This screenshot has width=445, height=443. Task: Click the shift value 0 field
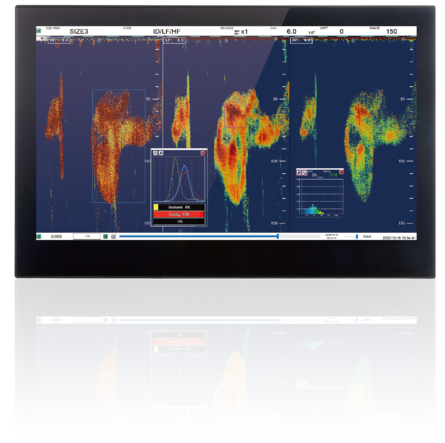tap(341, 31)
